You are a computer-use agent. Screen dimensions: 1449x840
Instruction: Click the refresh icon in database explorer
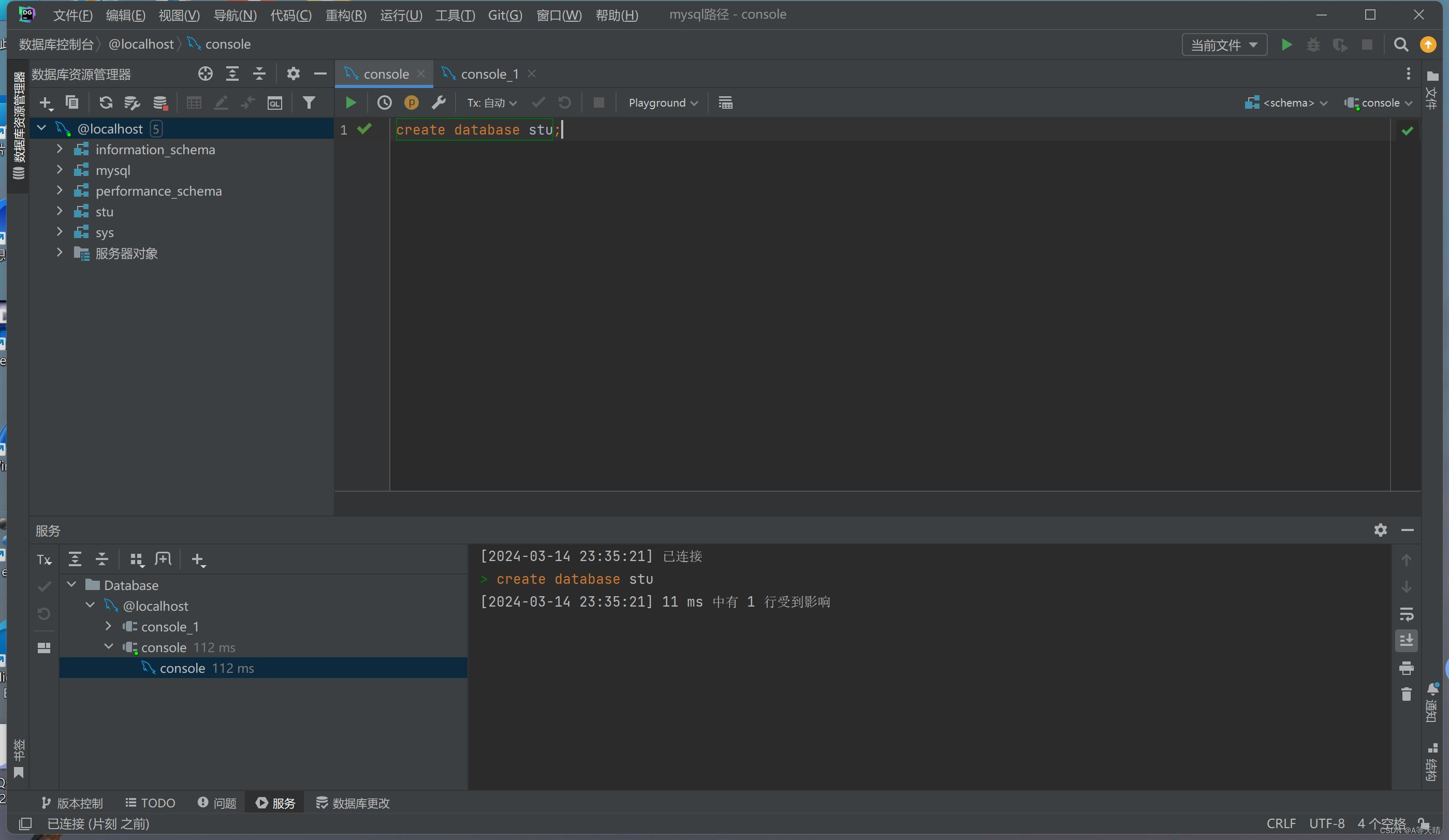105,103
